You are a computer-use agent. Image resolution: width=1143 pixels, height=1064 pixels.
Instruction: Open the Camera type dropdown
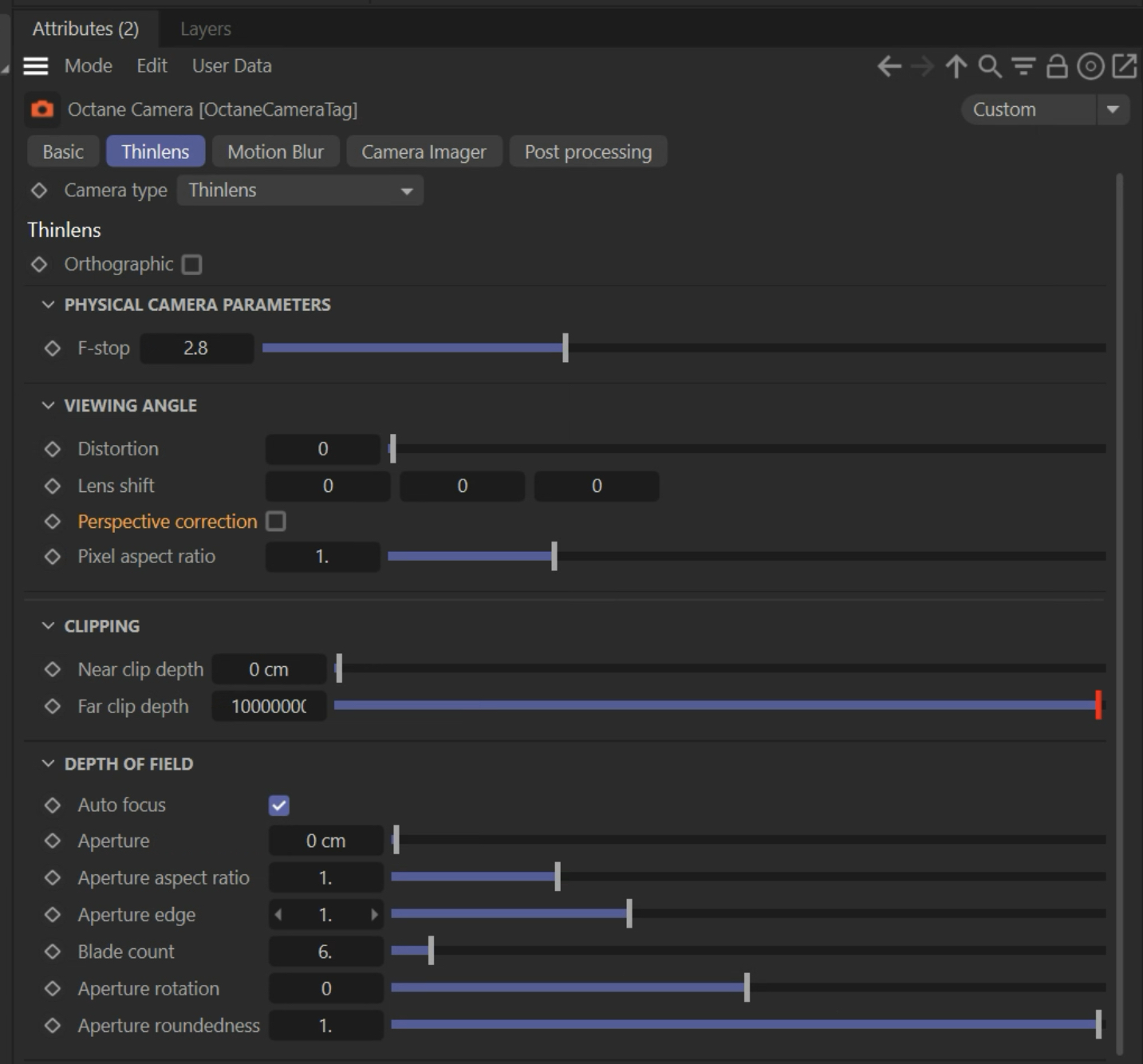click(300, 191)
